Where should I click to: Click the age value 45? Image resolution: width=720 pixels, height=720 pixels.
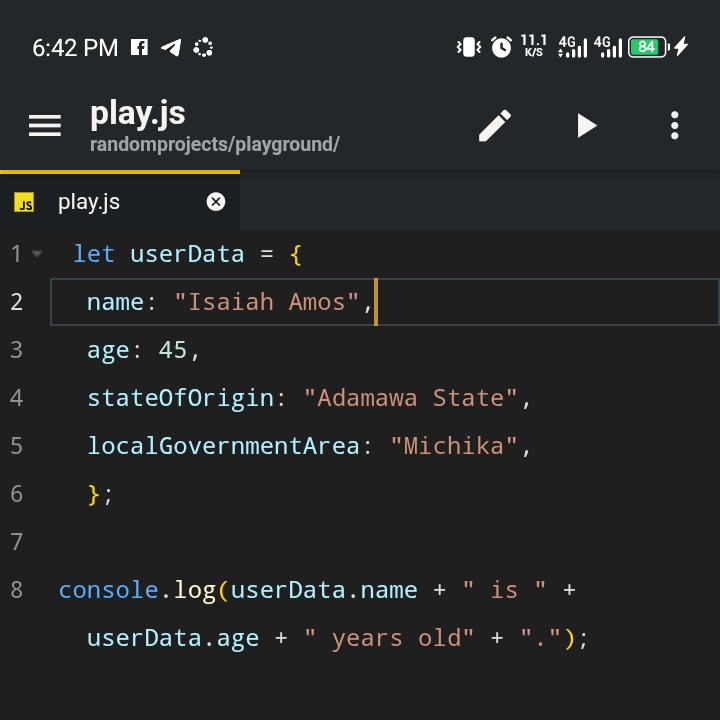173,350
